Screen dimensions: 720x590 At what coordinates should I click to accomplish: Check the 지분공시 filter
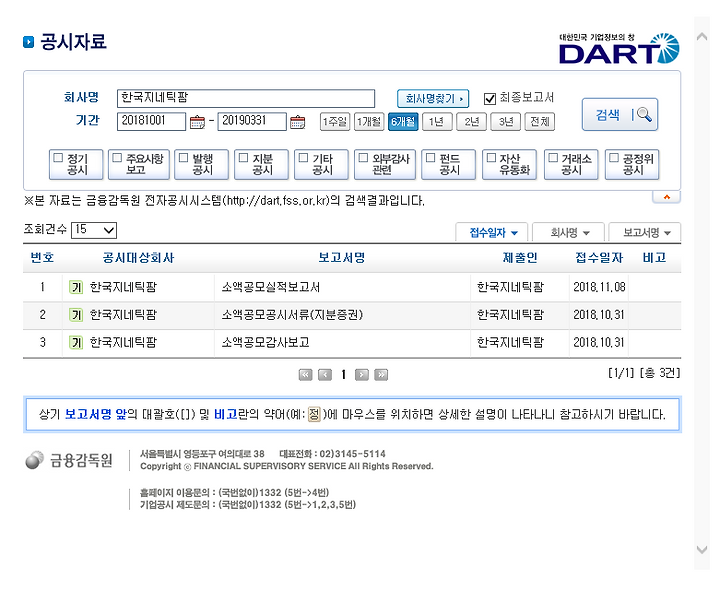coord(244,158)
